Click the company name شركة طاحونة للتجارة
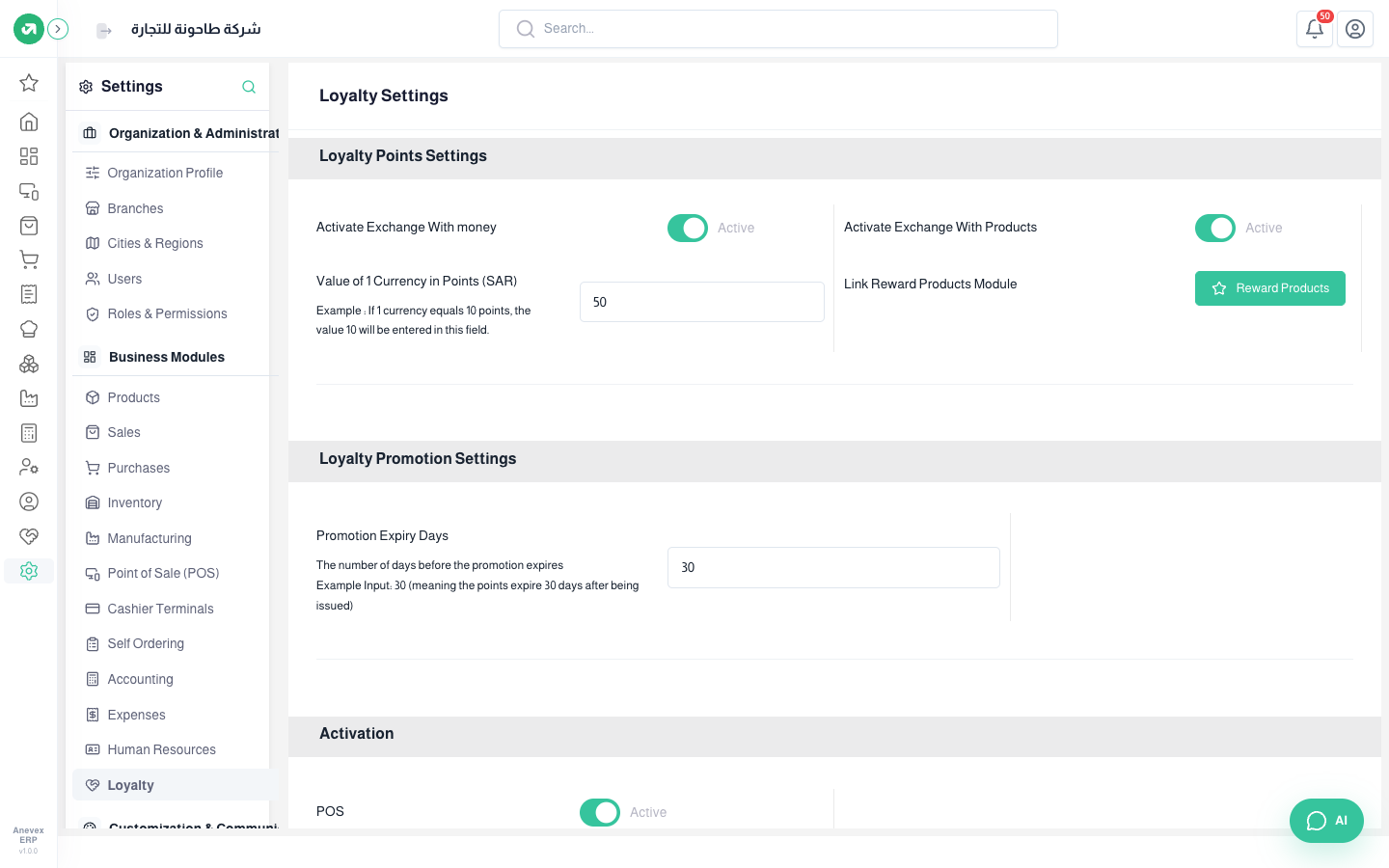The width and height of the screenshot is (1389, 868). (196, 29)
